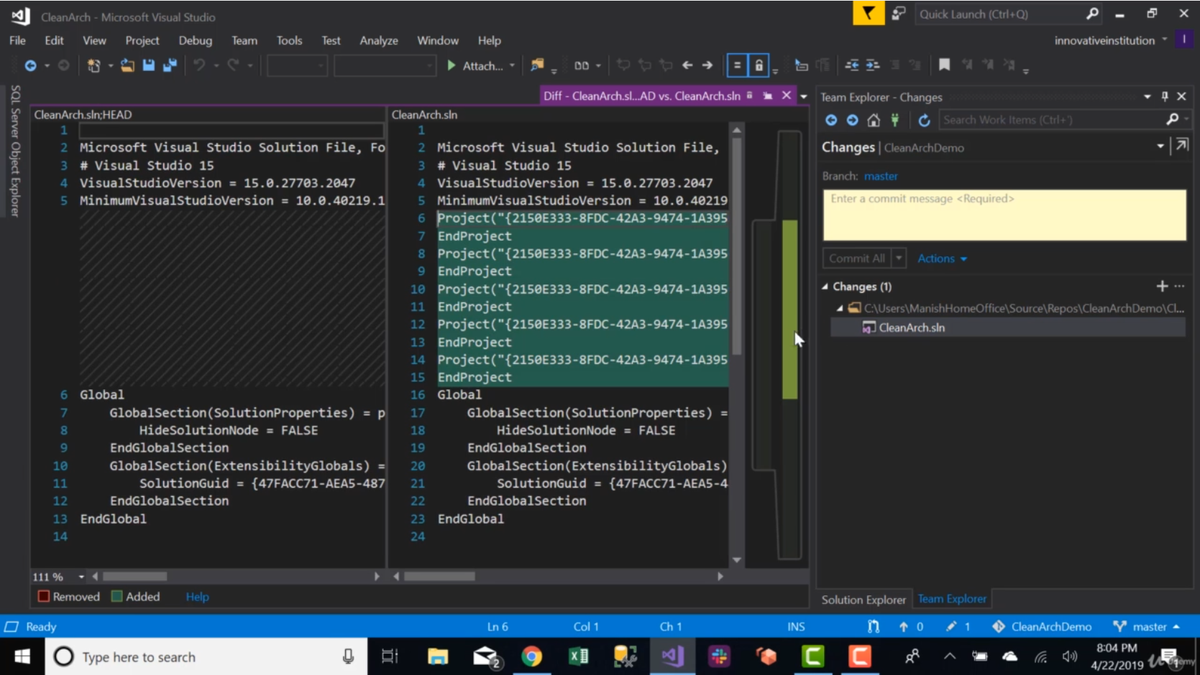Open the innovativeinstitution account dropdown
Image resolution: width=1200 pixels, height=675 pixels.
tap(1111, 41)
